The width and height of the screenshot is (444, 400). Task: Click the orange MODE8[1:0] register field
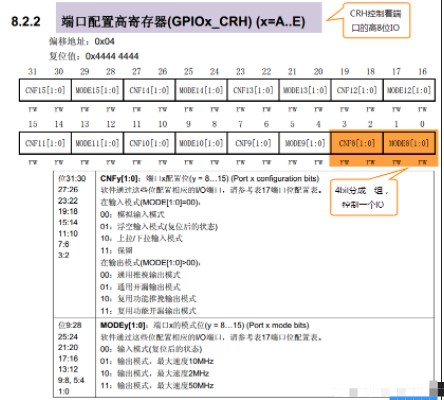pyautogui.click(x=409, y=143)
